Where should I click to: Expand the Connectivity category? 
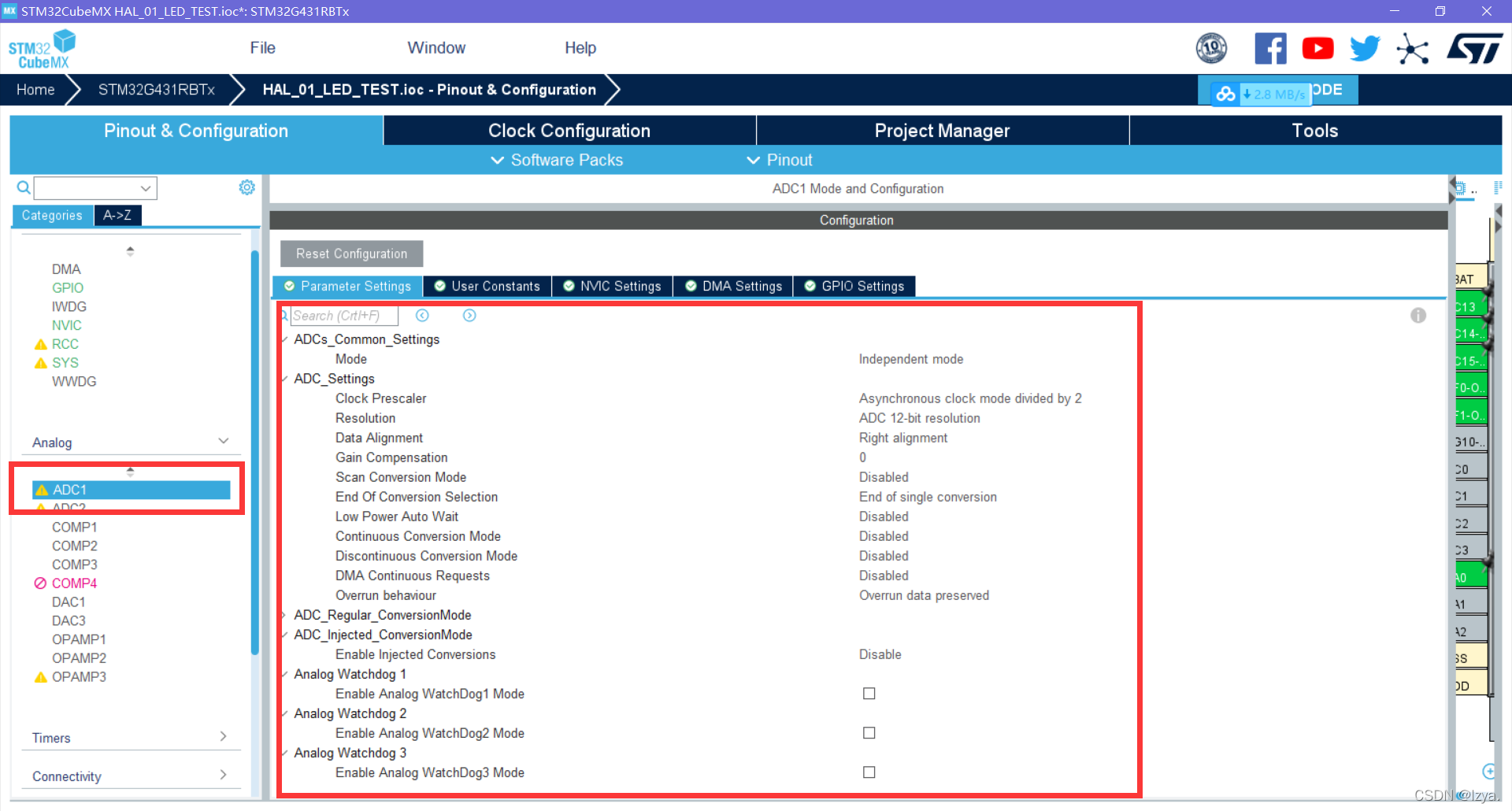(224, 775)
